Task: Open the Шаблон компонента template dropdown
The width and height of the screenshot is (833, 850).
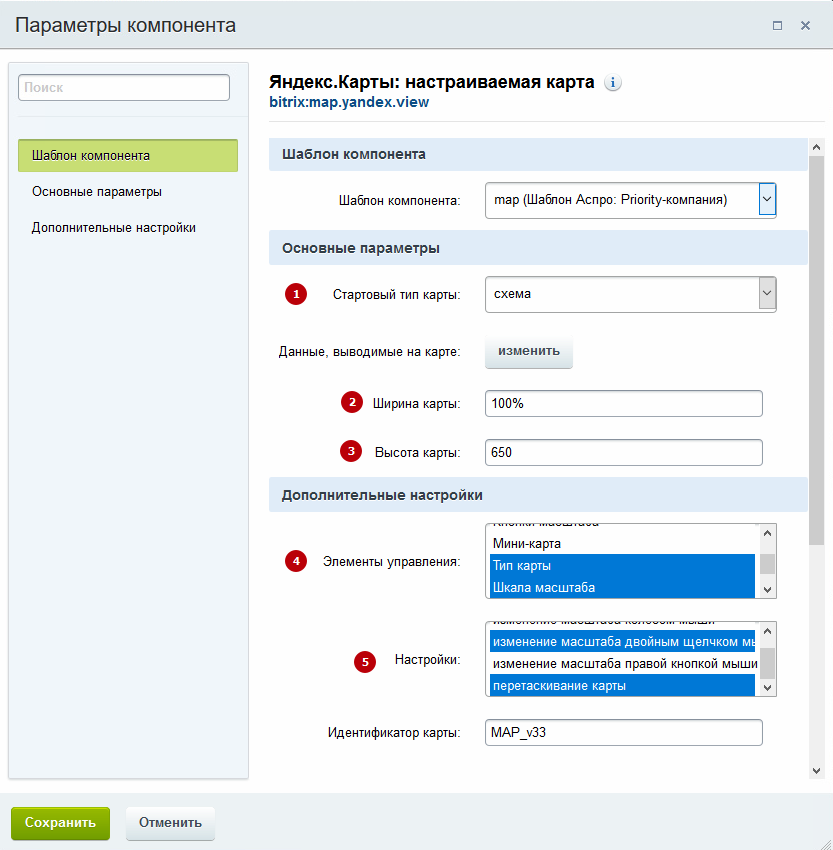Action: click(x=631, y=200)
